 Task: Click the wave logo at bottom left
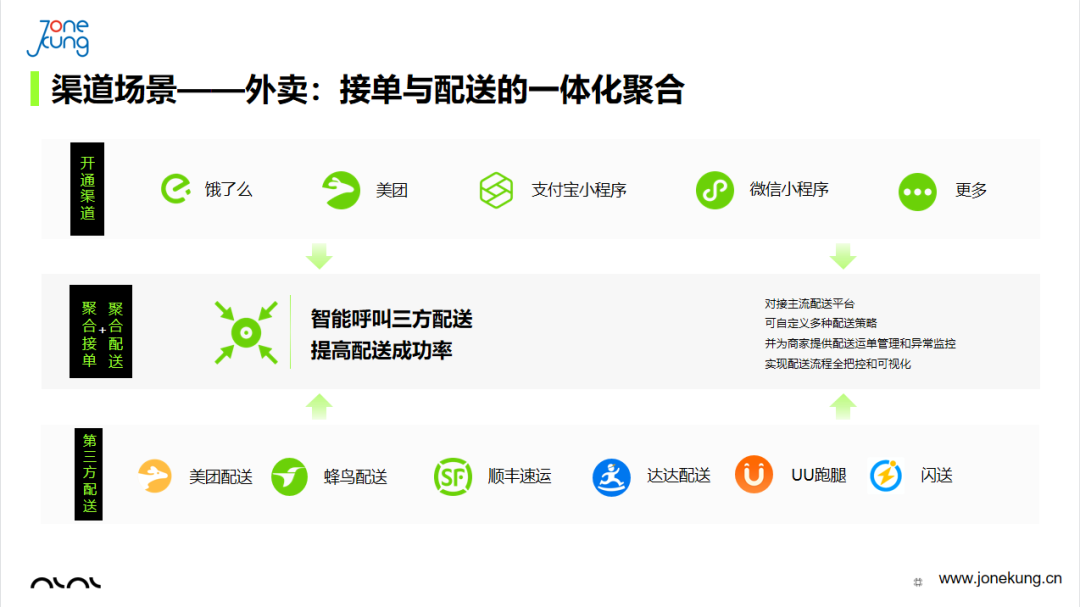click(x=65, y=583)
